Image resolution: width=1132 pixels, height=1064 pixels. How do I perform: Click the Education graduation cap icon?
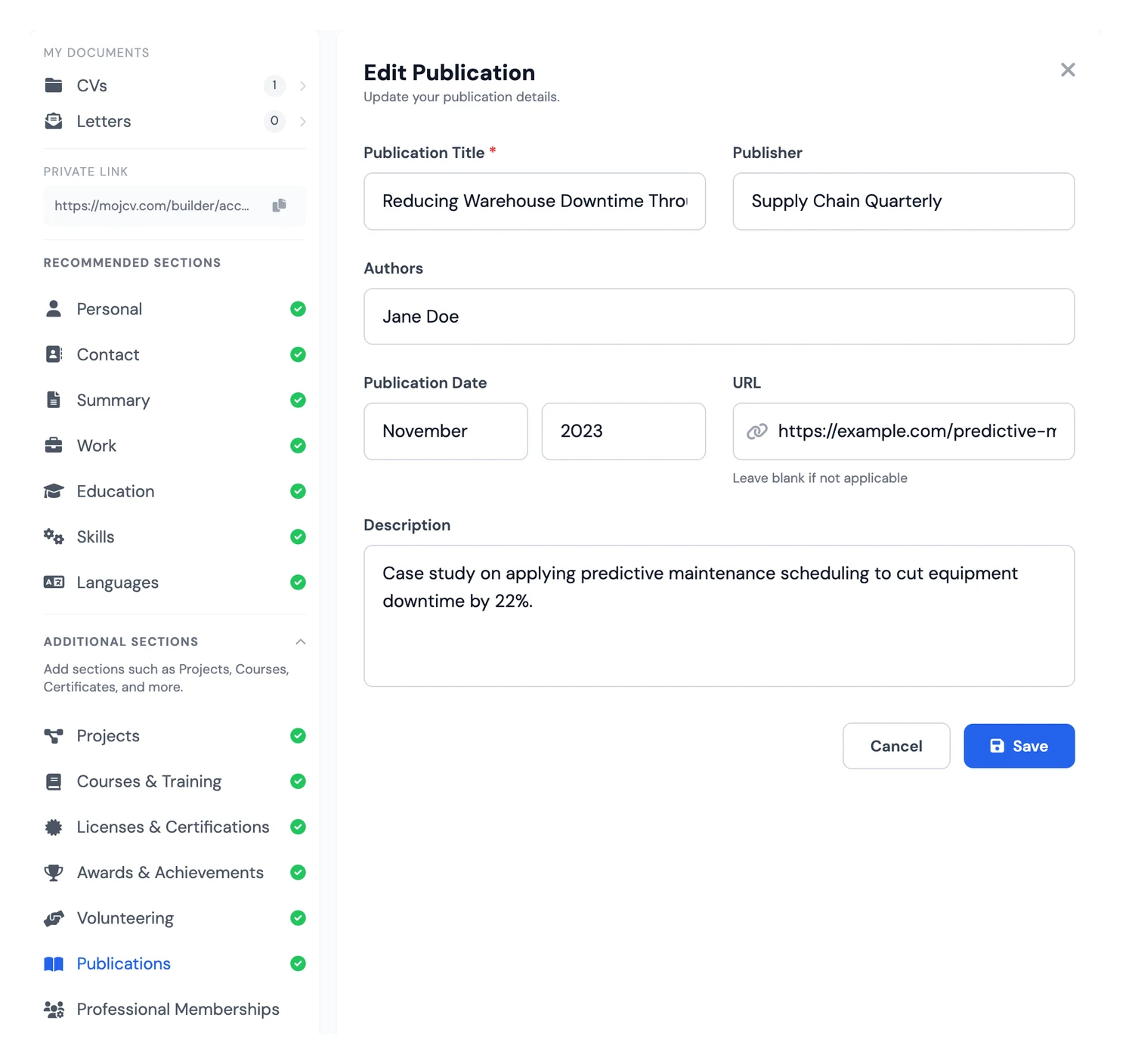(54, 490)
